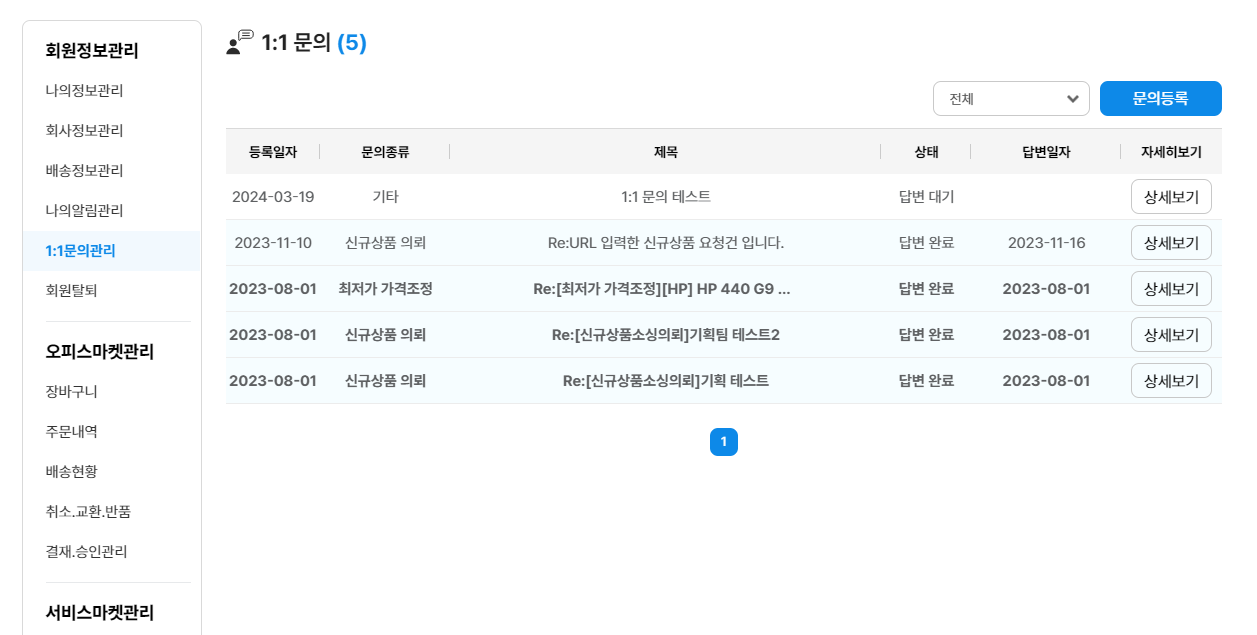Open 회사정보관리 menu item
The image size is (1257, 635).
click(84, 131)
